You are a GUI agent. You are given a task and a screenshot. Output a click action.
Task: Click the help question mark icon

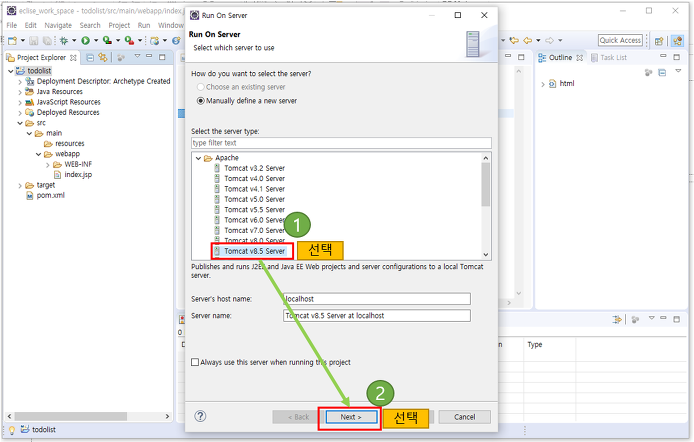(200, 416)
